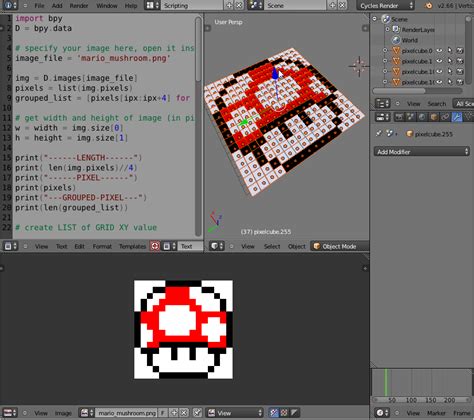This screenshot has width=474, height=420.
Task: Collapse the Scene tree in outliner
Action: click(x=375, y=19)
